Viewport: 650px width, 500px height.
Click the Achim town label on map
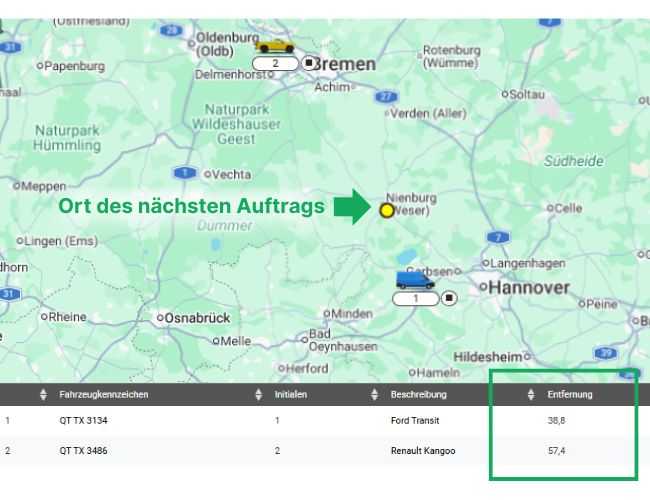click(332, 87)
